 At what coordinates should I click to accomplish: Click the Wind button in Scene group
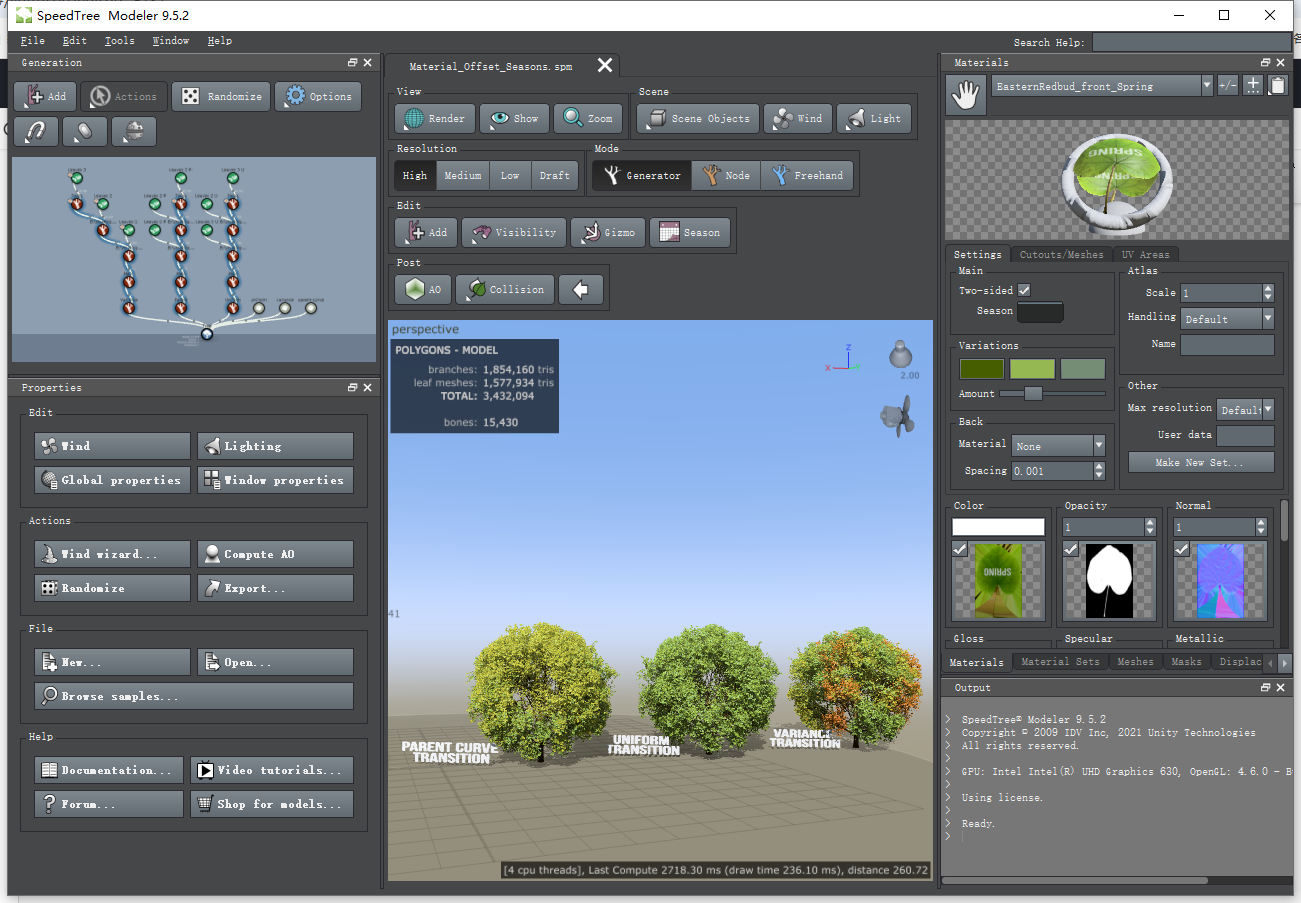pyautogui.click(x=798, y=118)
